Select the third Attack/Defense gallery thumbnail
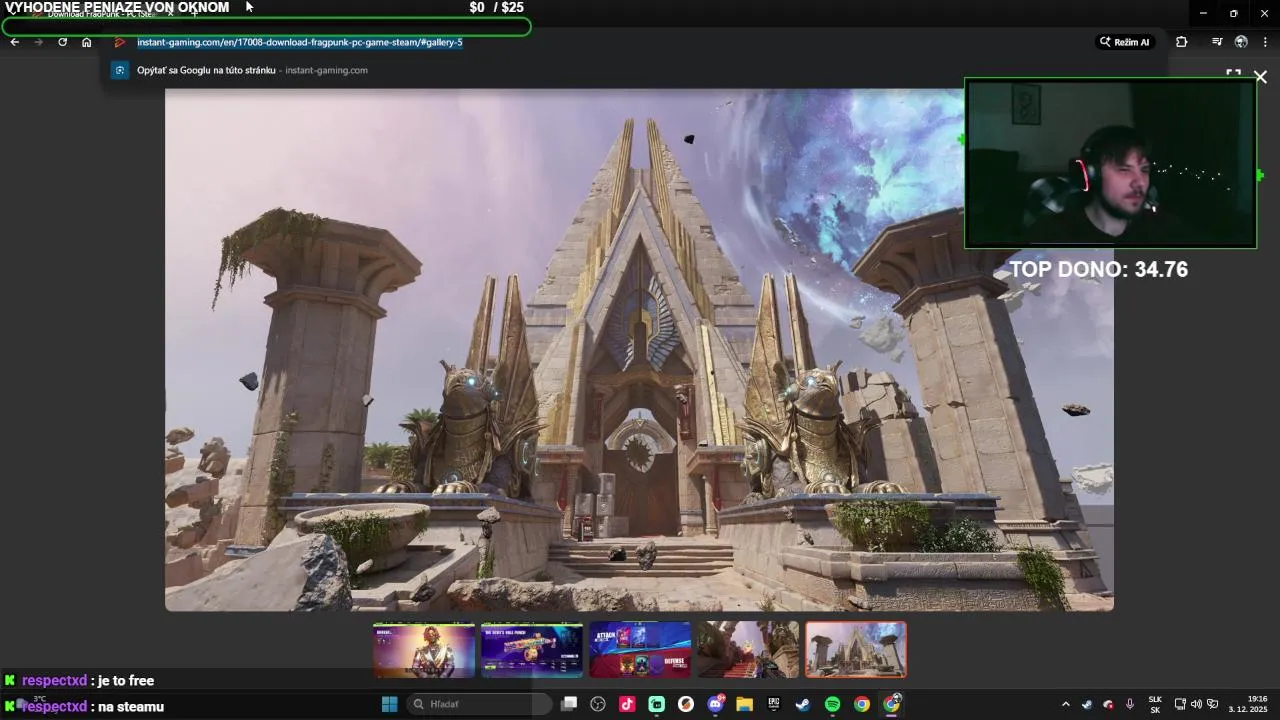Image resolution: width=1280 pixels, height=720 pixels. pos(640,649)
